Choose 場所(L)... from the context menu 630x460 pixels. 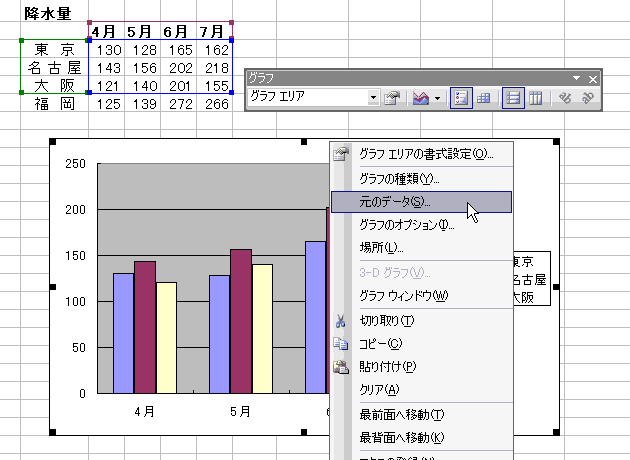tap(421, 247)
